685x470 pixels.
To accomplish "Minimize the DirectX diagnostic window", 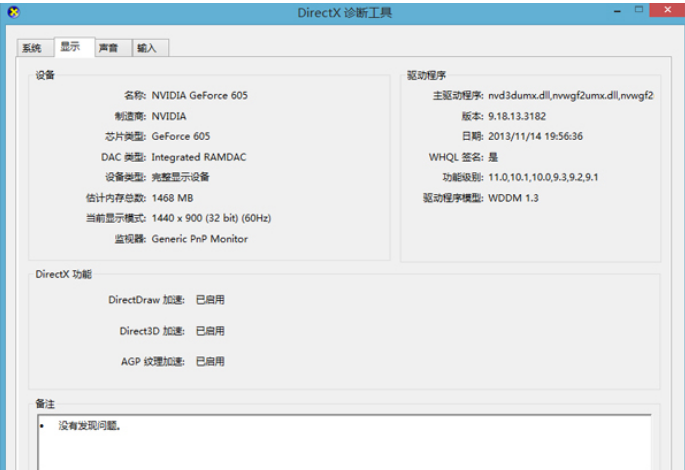I will tap(617, 11).
